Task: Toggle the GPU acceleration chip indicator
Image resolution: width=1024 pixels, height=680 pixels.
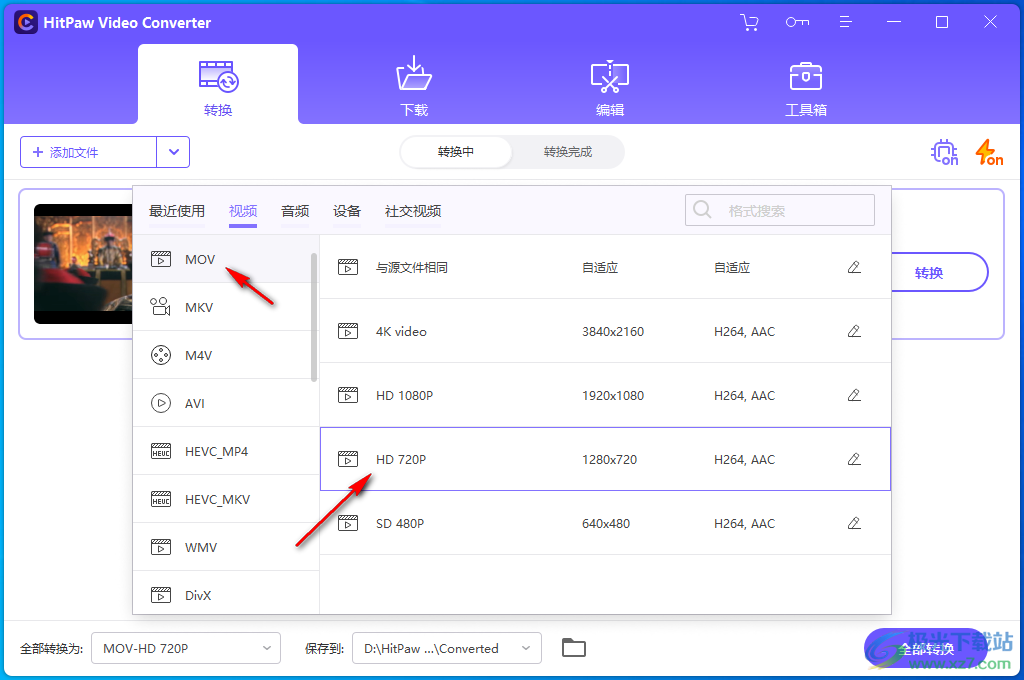Action: coord(943,152)
